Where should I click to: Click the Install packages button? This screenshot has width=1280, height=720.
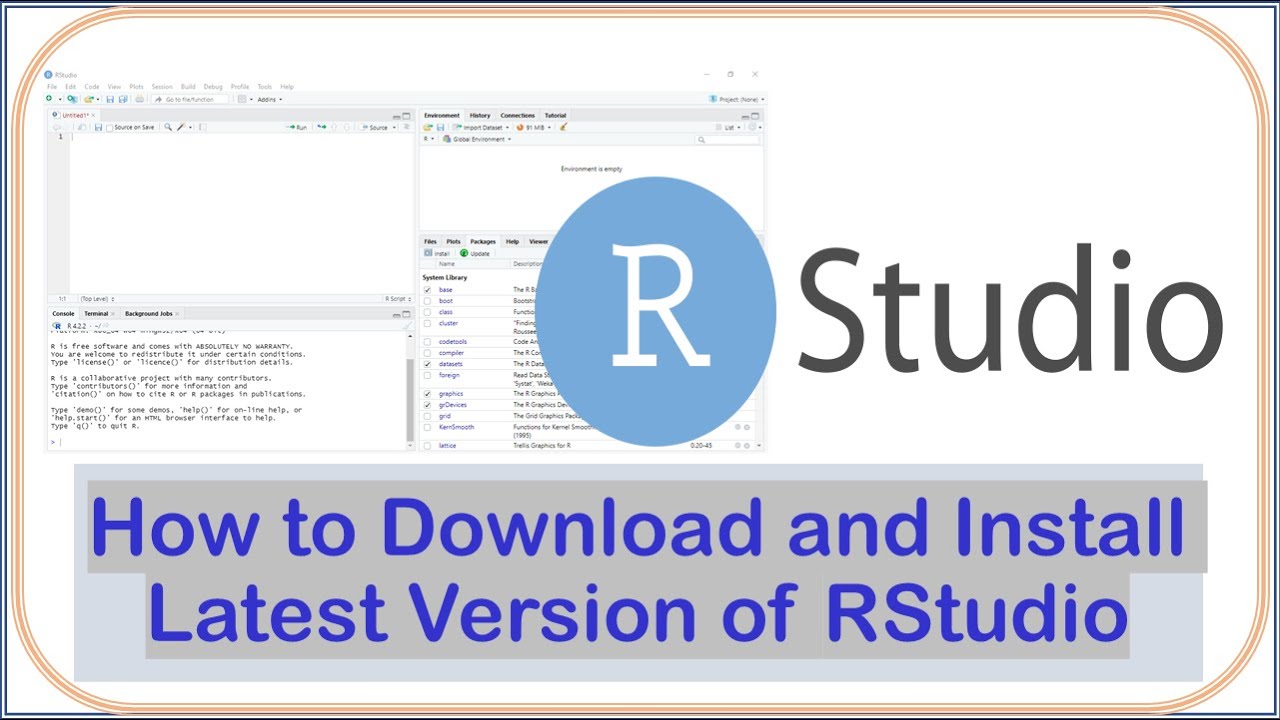436,253
